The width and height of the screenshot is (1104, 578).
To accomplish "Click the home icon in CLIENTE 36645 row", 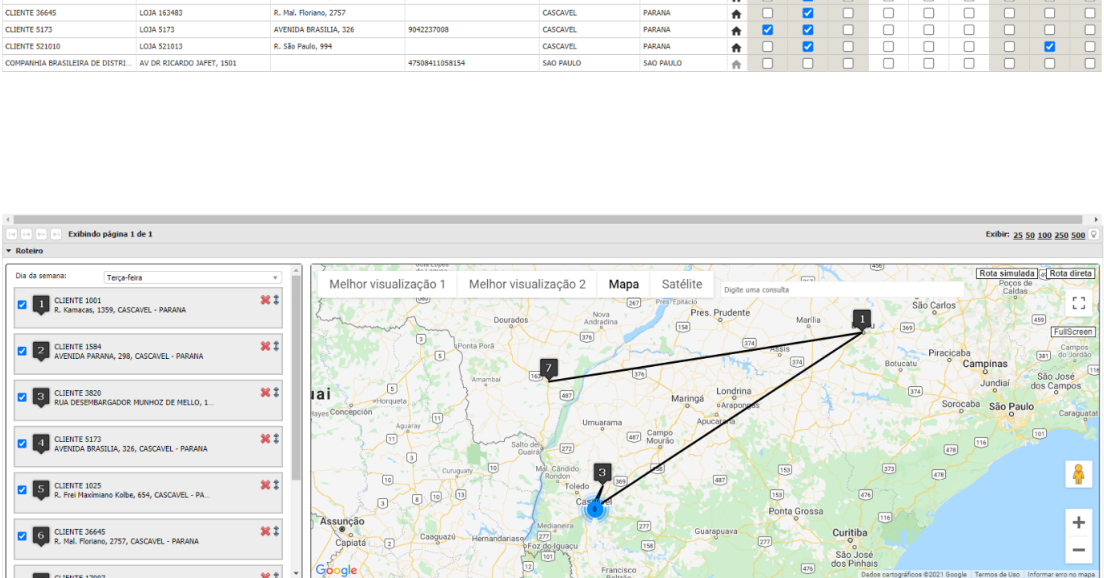I will [x=736, y=13].
